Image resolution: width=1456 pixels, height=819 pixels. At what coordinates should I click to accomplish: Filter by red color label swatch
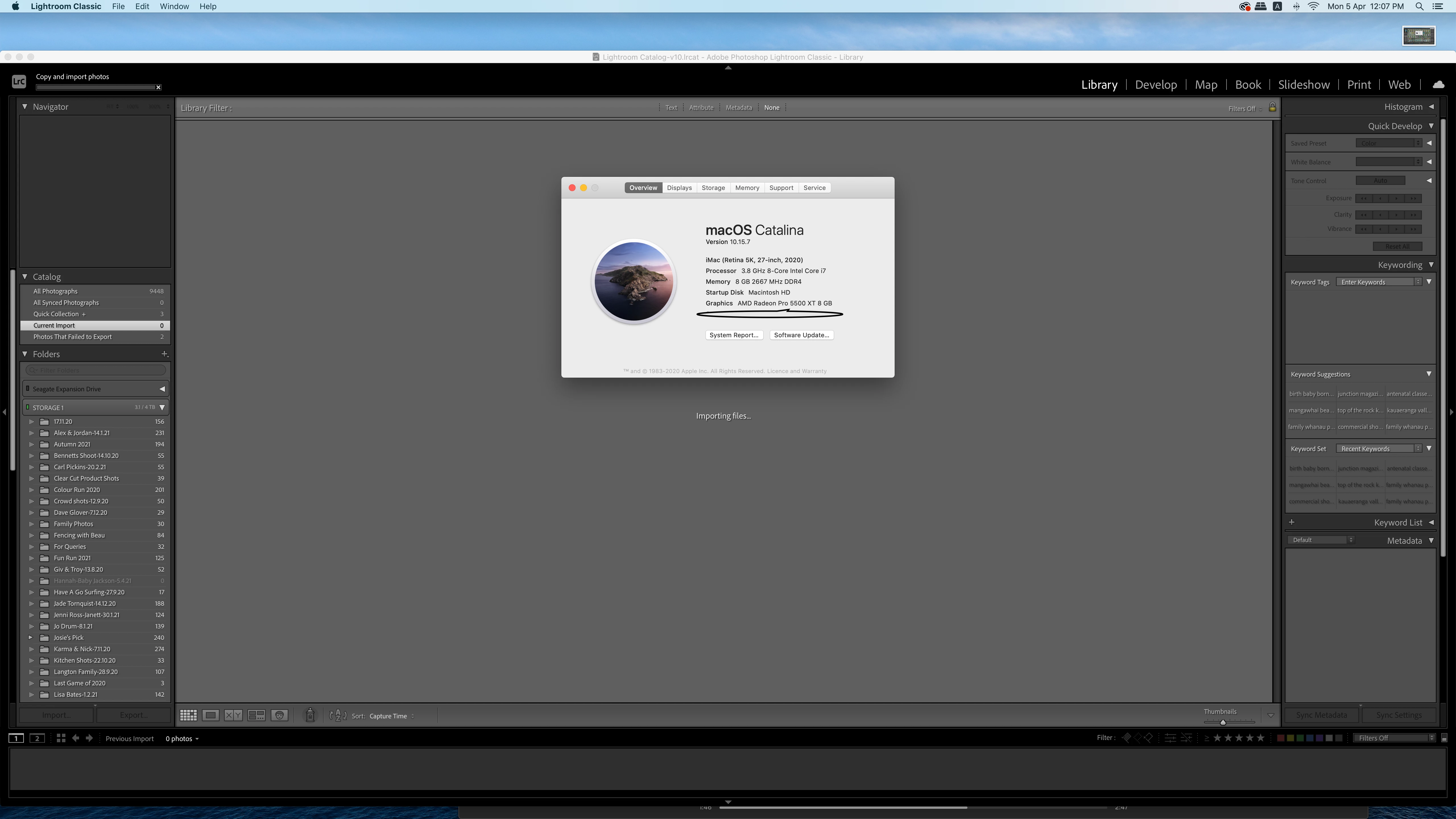(x=1281, y=738)
